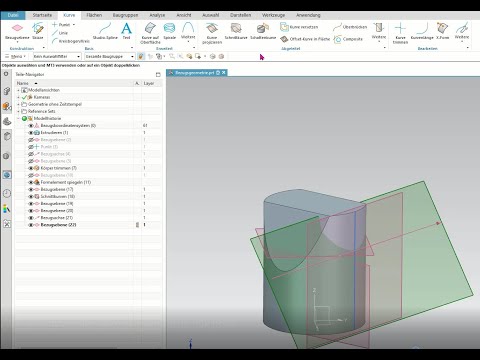The height and width of the screenshot is (360, 480).
Task: Switch to the Flächen ribbon tab
Action: click(94, 15)
